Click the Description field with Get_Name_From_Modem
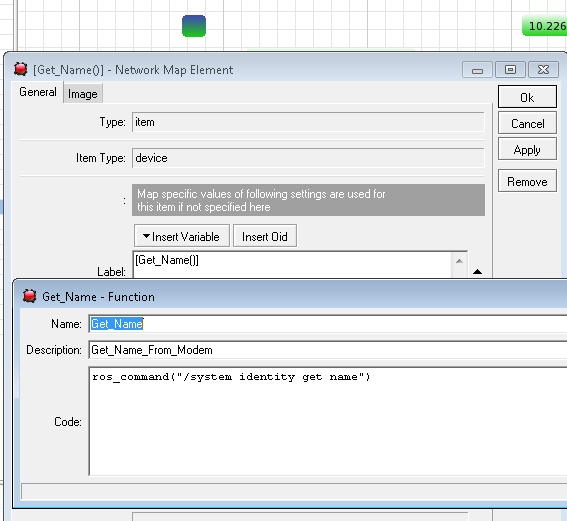Screen dimensions: 567x521 tap(328, 350)
